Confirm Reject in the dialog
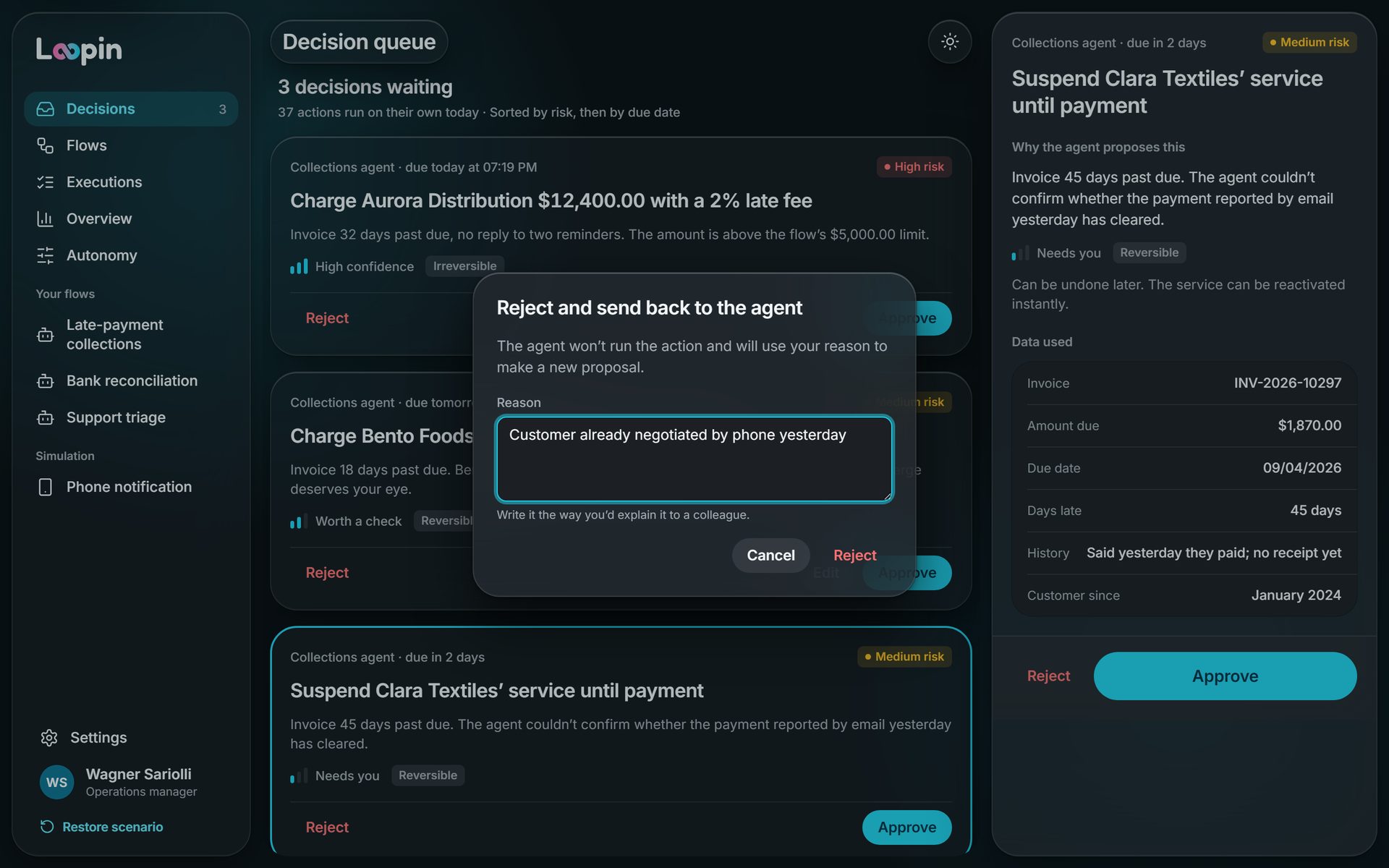This screenshot has width=1389, height=868. pyautogui.click(x=854, y=556)
